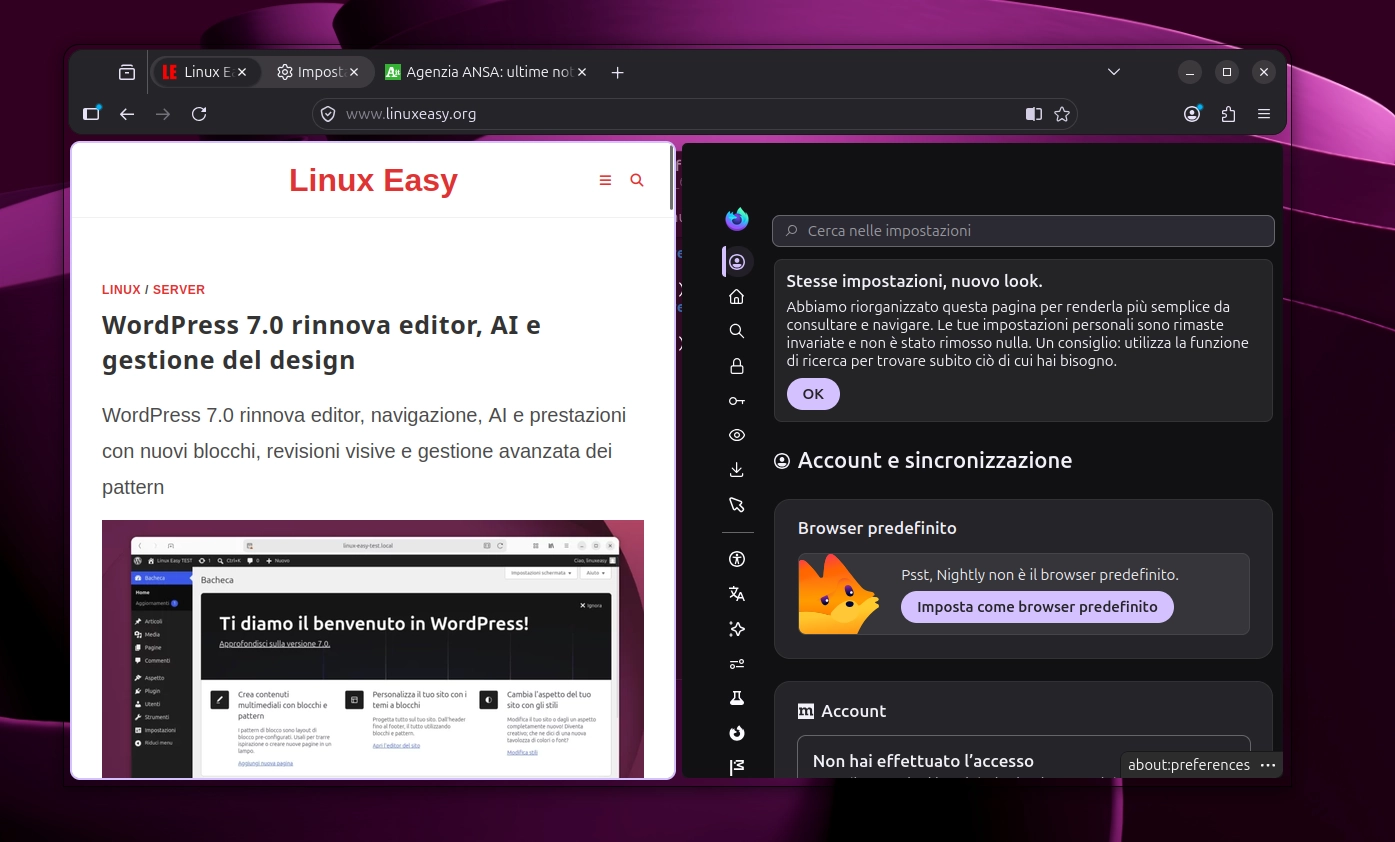Expand the list all tabs dropdown

1114,72
